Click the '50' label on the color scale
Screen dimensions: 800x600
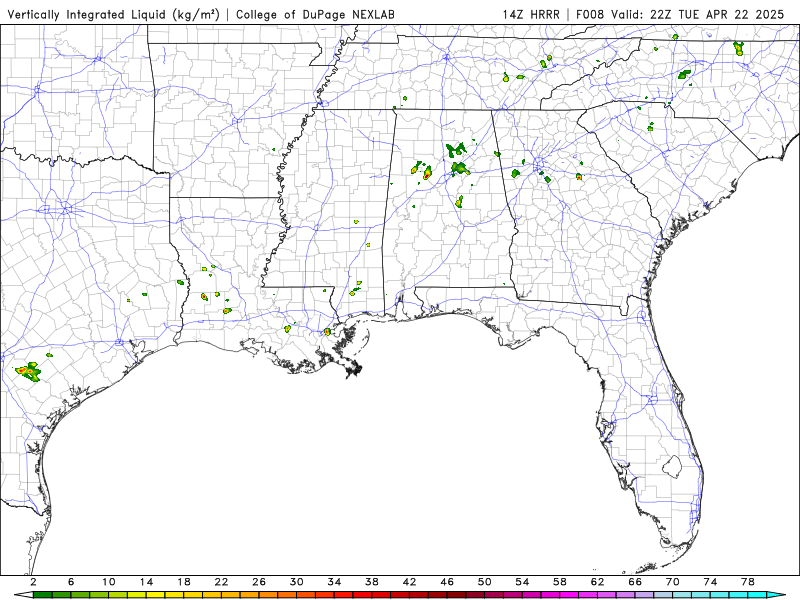click(484, 582)
